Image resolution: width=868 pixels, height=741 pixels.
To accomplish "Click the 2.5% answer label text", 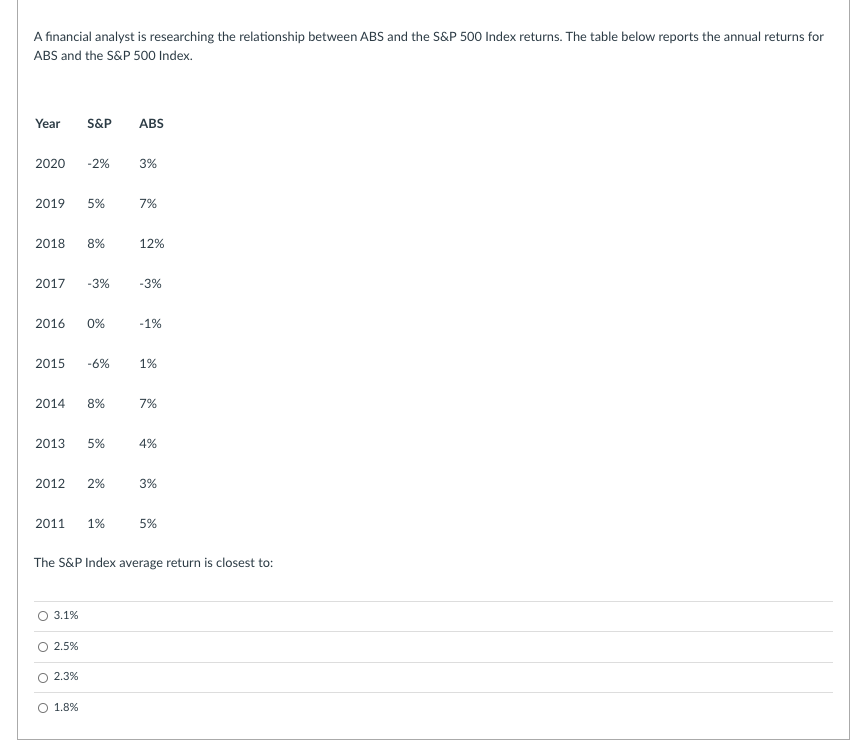I will click(x=66, y=646).
